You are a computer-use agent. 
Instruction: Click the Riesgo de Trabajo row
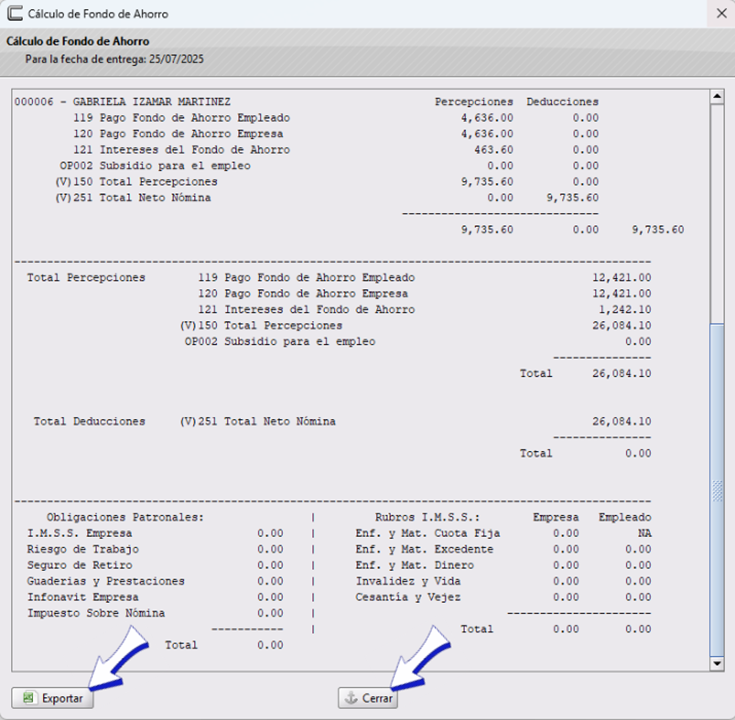coord(155,549)
